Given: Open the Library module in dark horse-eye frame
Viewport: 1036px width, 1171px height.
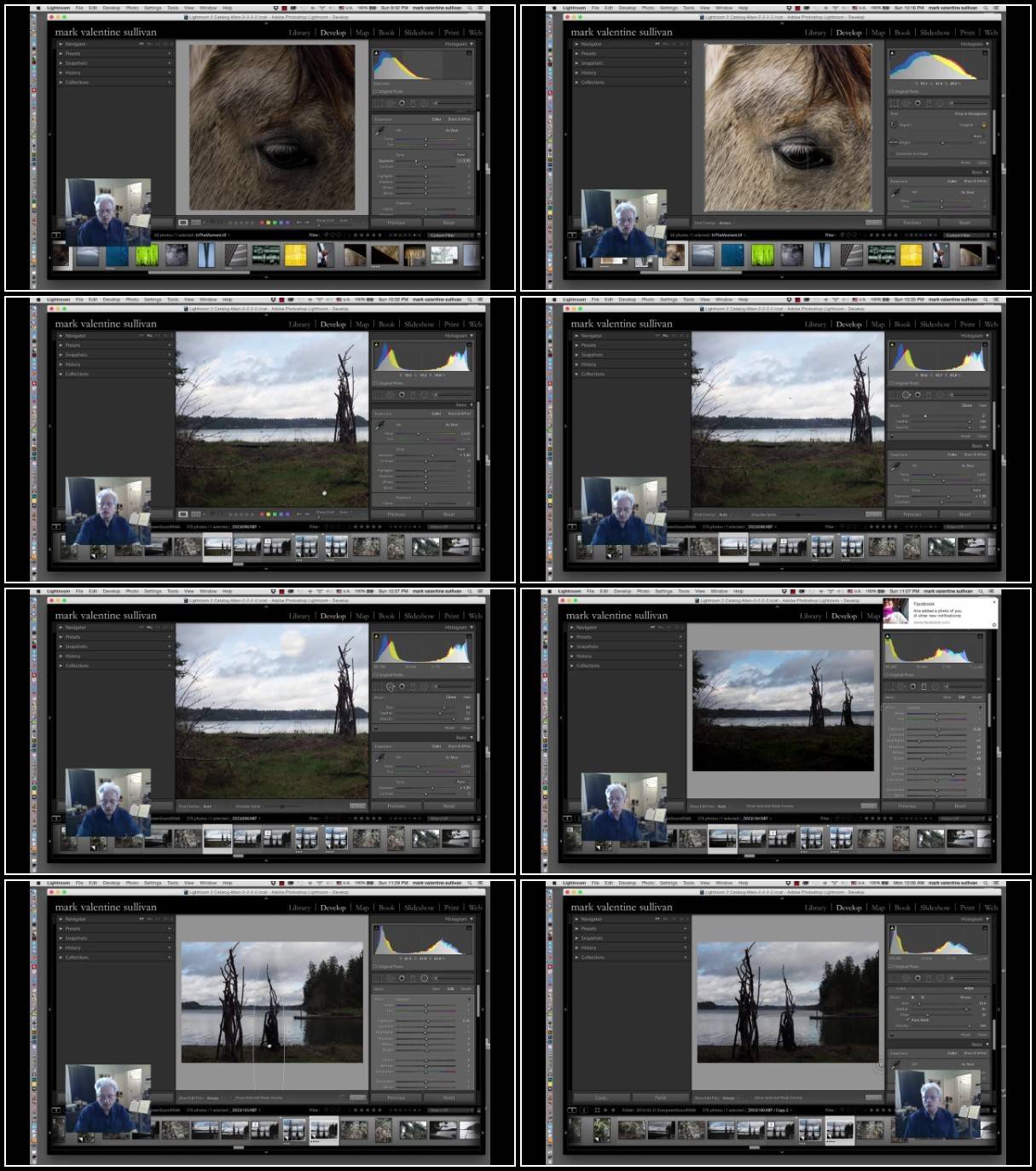Looking at the screenshot, I should (x=299, y=32).
